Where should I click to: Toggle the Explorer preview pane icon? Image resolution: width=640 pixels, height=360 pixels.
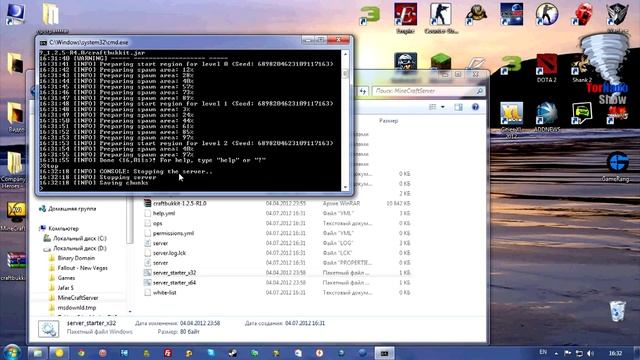[458, 107]
